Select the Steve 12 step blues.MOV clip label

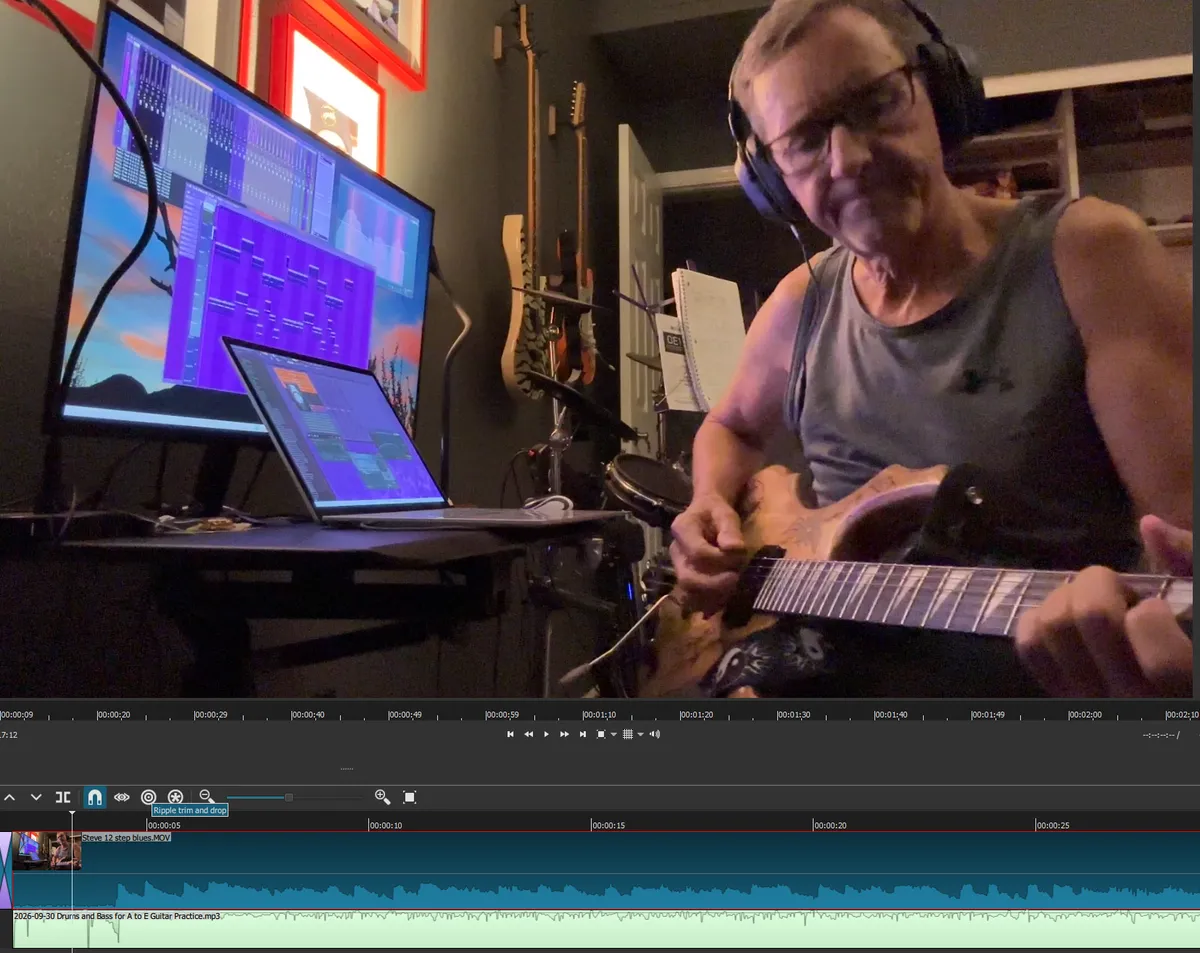point(126,837)
